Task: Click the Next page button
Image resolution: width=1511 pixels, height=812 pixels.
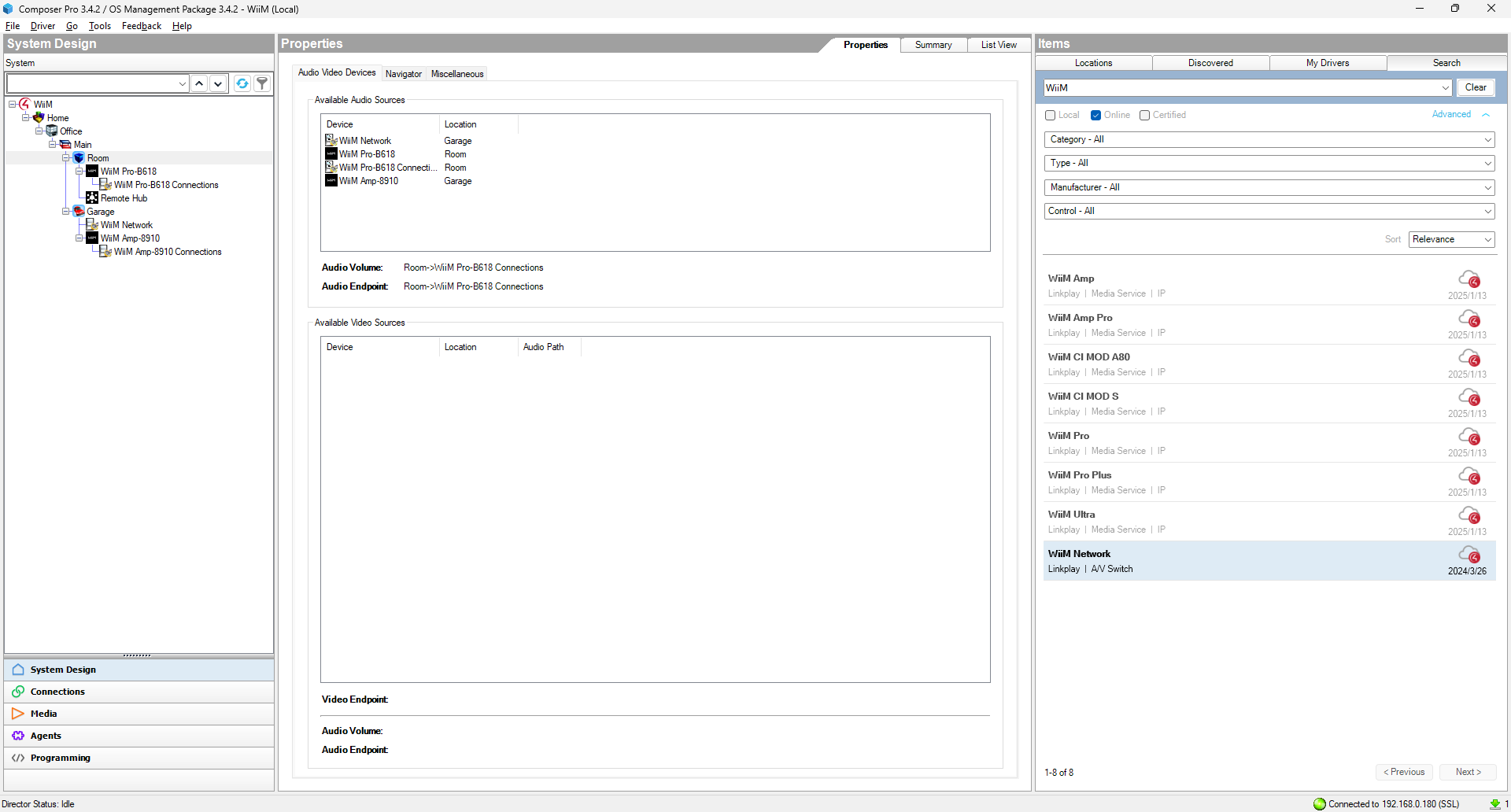Action: [x=1468, y=772]
